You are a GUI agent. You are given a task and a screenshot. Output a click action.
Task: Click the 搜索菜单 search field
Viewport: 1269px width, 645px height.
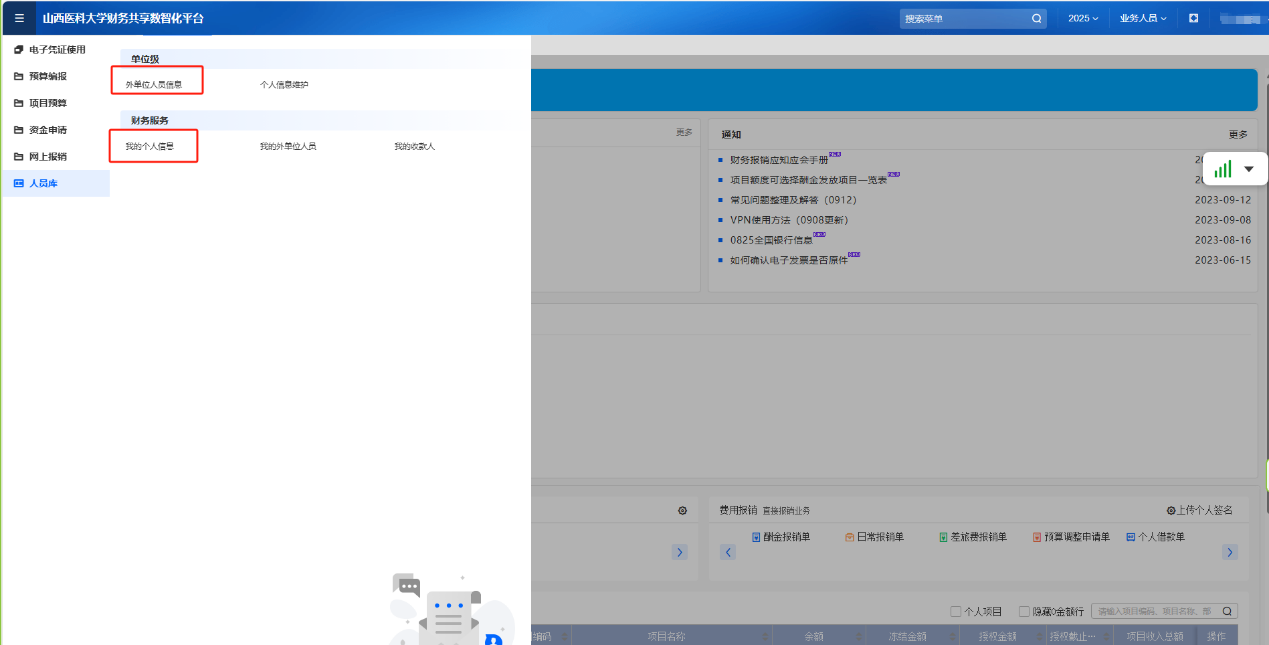pyautogui.click(x=963, y=18)
